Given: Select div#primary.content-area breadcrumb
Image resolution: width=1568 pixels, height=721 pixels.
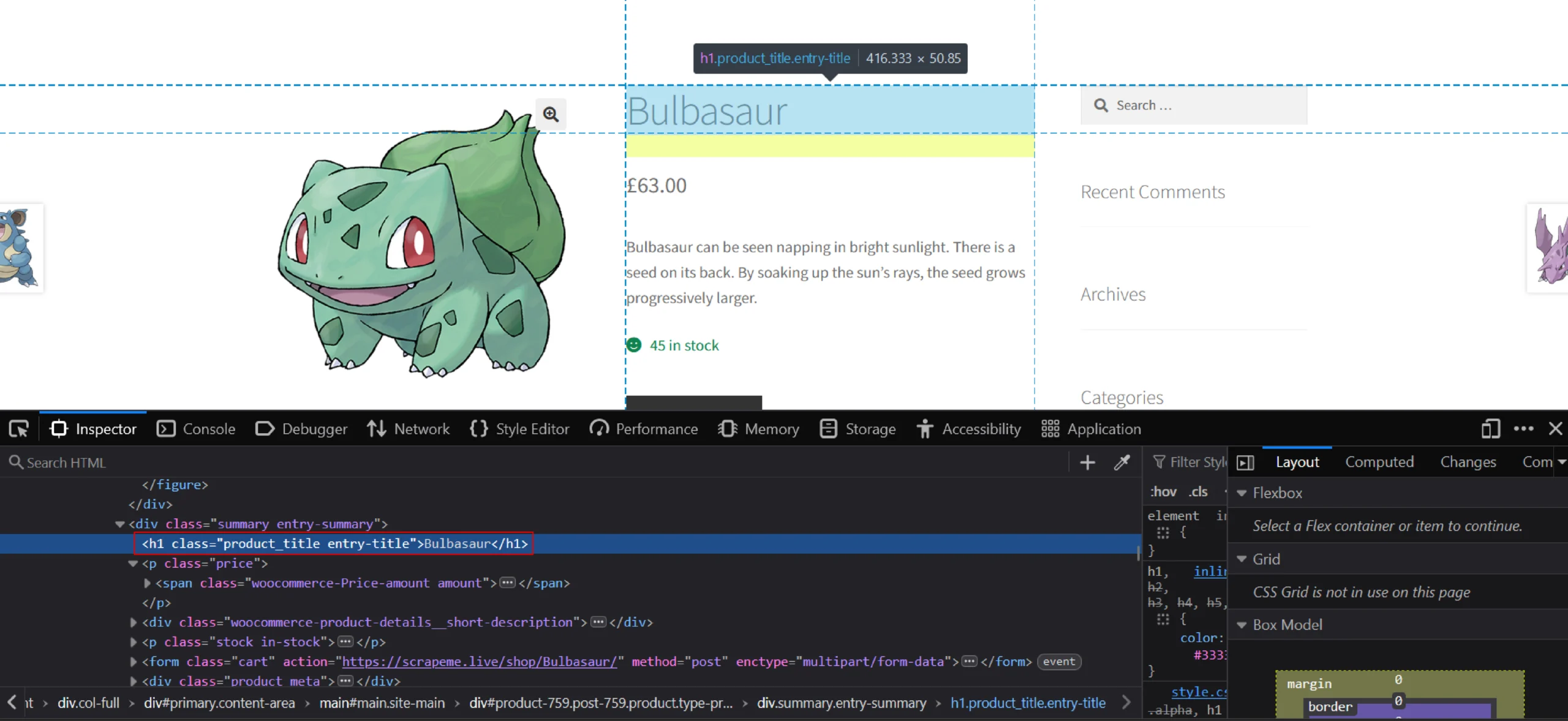Looking at the screenshot, I should (219, 703).
